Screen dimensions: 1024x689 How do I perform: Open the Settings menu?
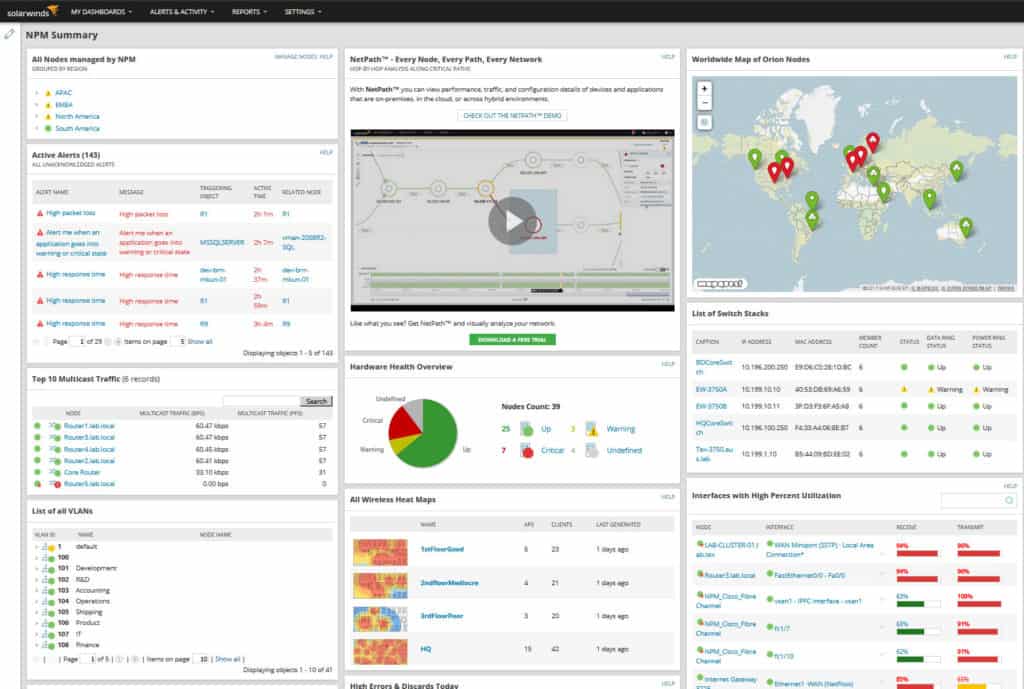point(302,12)
